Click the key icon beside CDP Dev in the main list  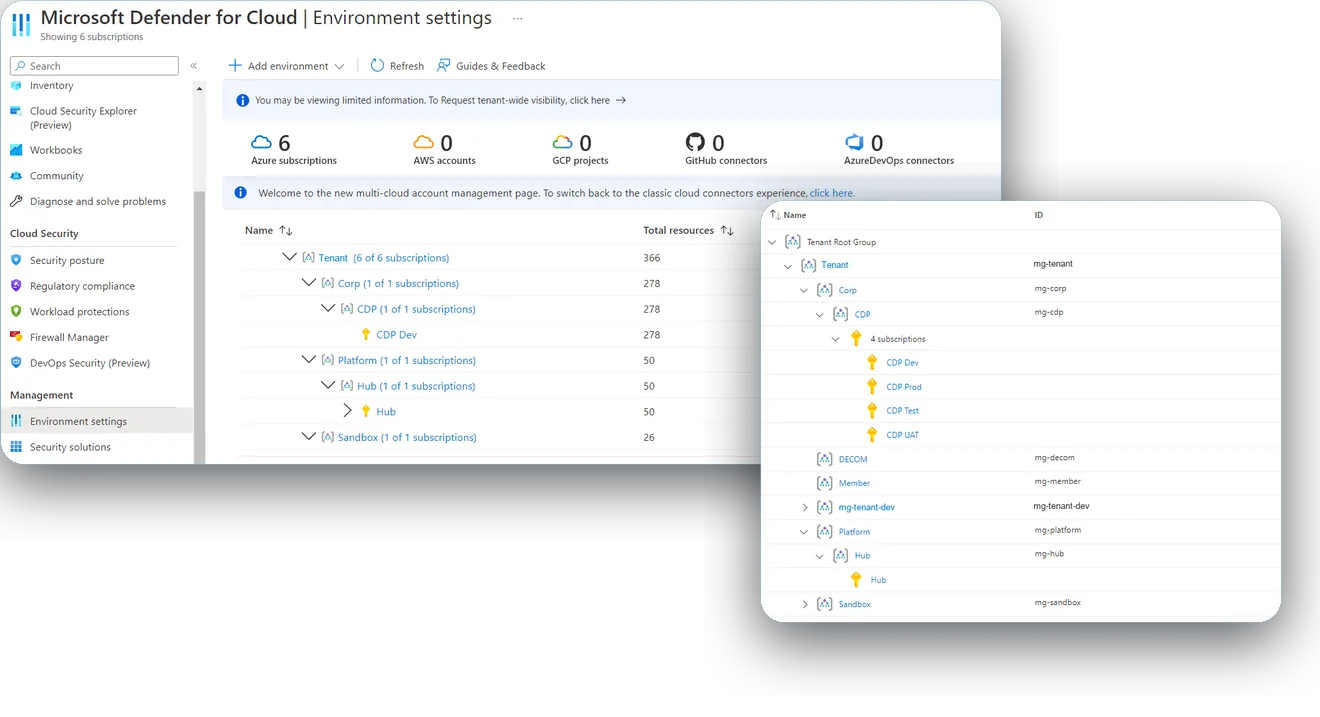click(x=366, y=335)
